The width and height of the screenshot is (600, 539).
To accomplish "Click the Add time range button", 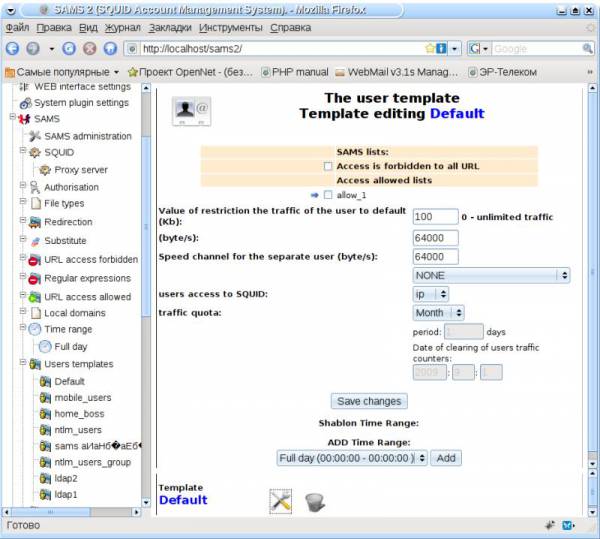I will coord(446,458).
